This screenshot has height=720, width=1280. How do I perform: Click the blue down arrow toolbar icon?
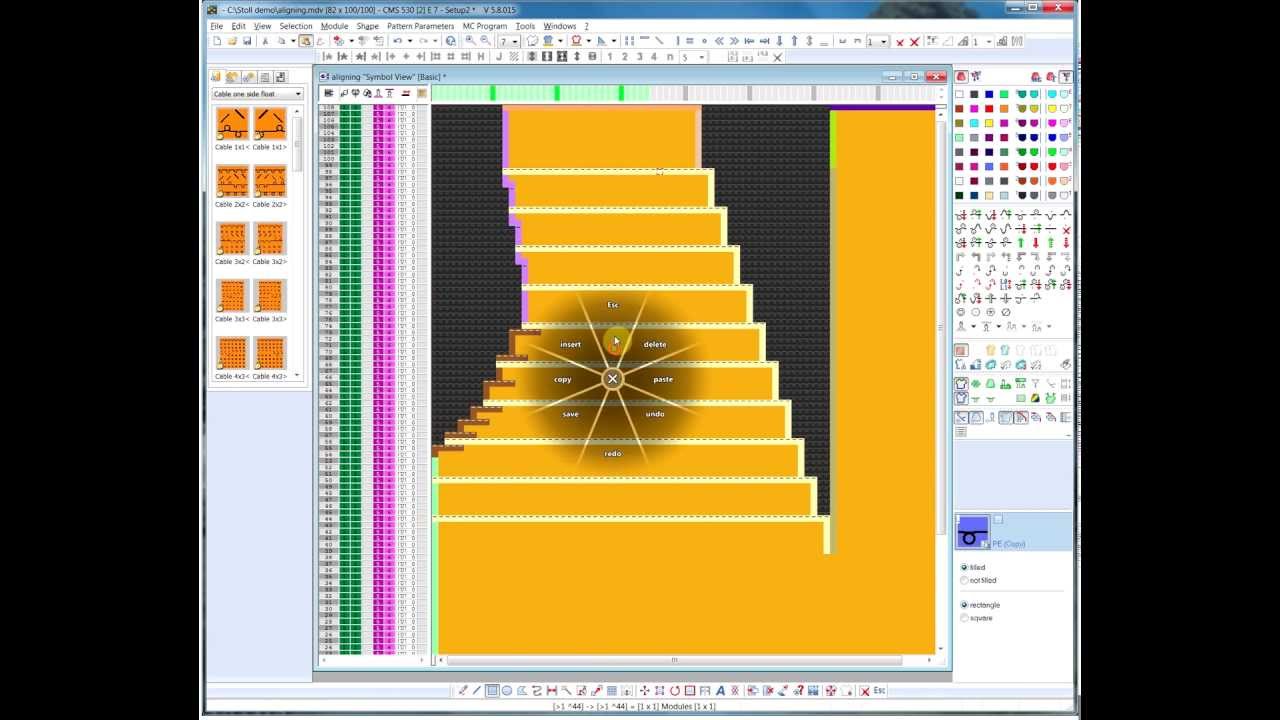[x=779, y=41]
